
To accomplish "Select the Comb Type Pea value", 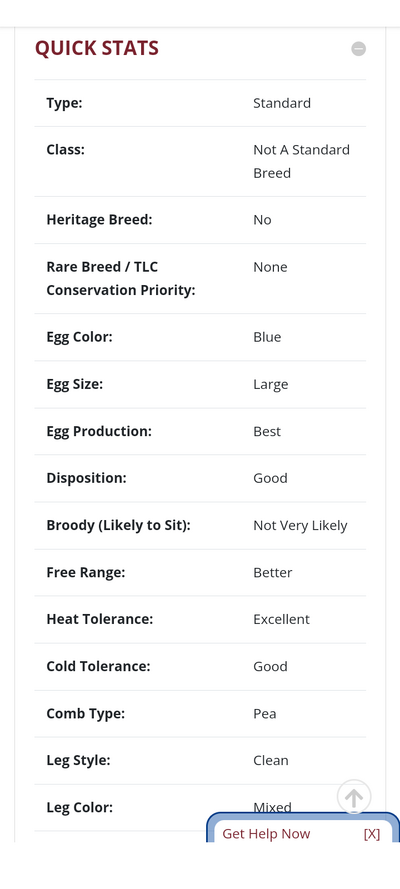I will click(x=265, y=713).
